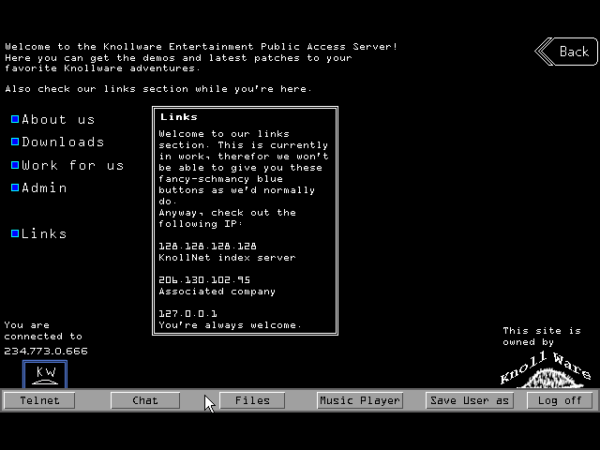Screen dimensions: 600x450
Task: Open the Work for us section
Action: point(72,165)
